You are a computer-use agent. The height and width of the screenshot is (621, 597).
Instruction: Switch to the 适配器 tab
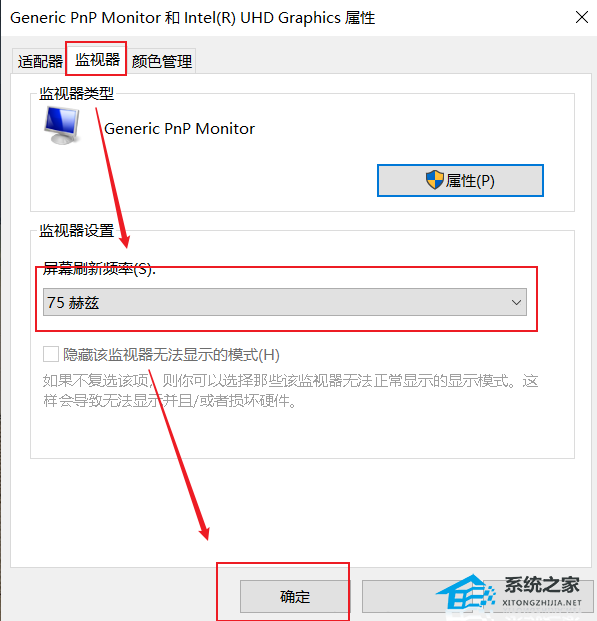(x=39, y=61)
